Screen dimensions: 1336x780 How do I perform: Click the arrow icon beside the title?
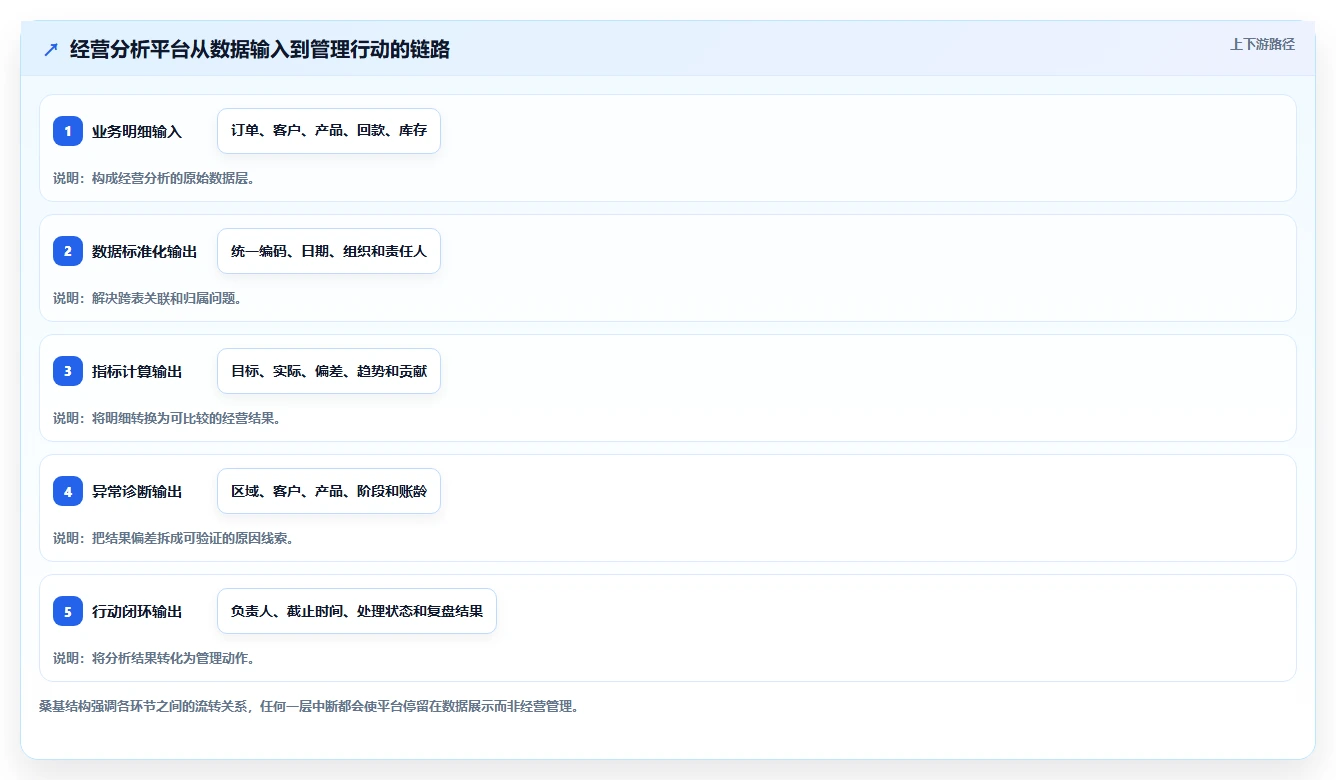[x=51, y=49]
